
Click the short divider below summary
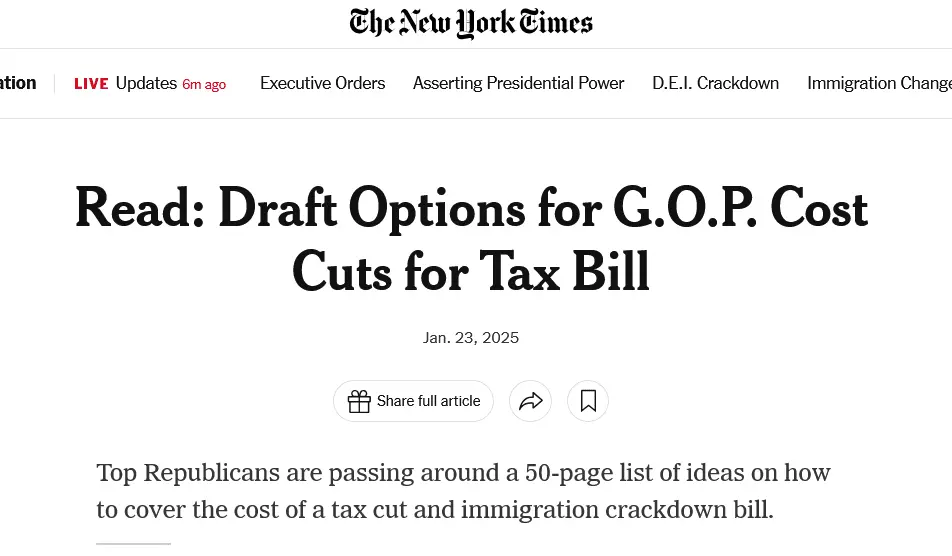(x=133, y=544)
